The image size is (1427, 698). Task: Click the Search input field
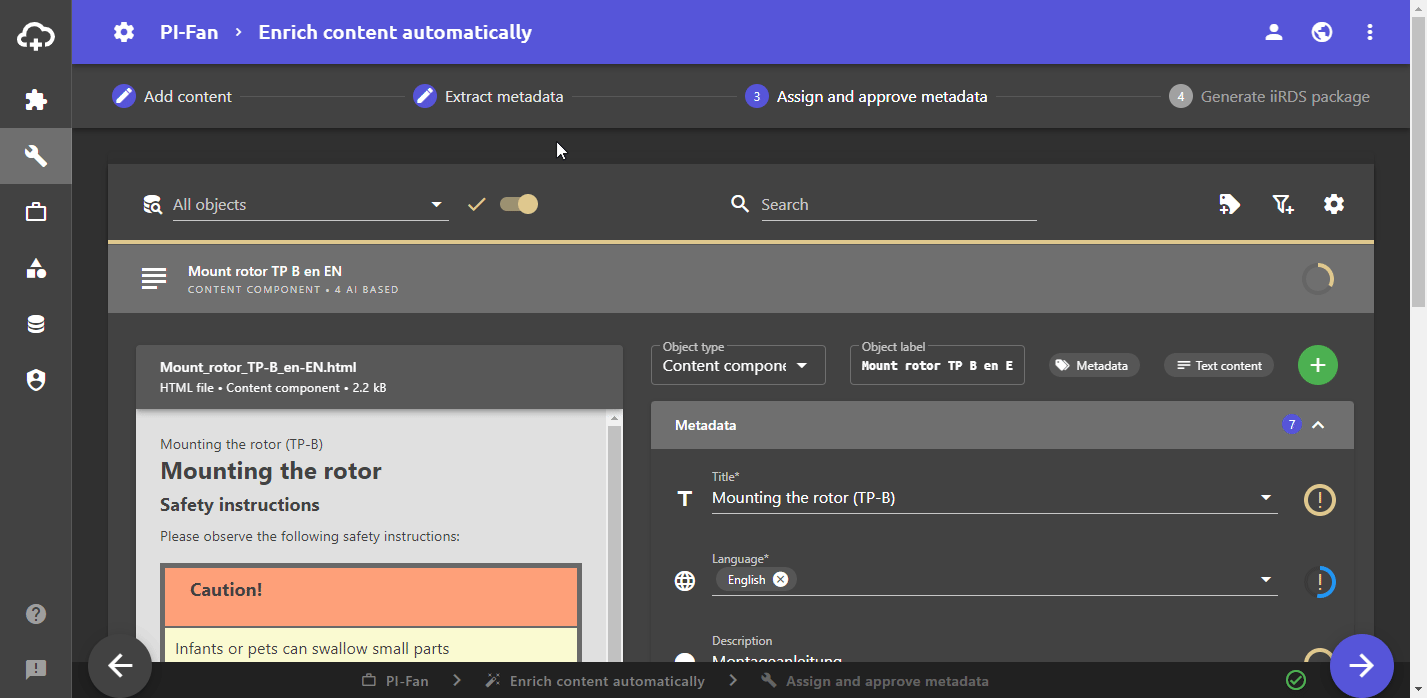click(x=898, y=204)
